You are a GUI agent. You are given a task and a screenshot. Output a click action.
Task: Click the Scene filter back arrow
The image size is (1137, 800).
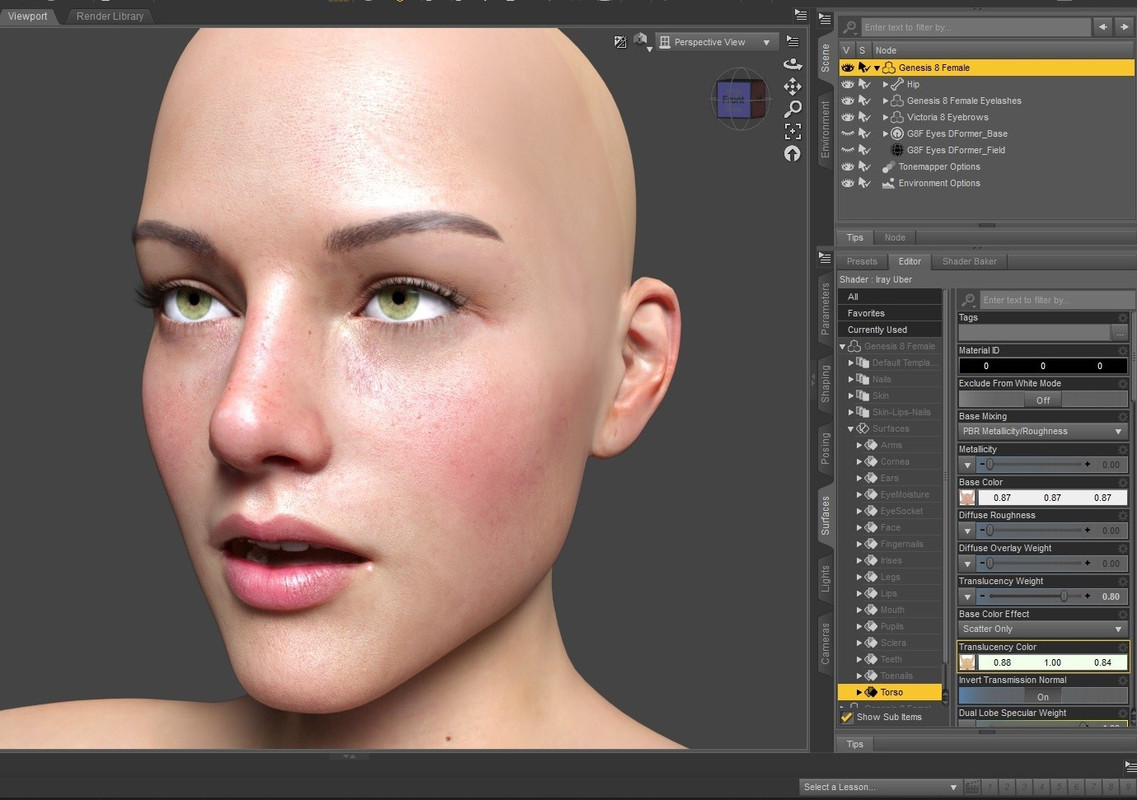pyautogui.click(x=1103, y=27)
